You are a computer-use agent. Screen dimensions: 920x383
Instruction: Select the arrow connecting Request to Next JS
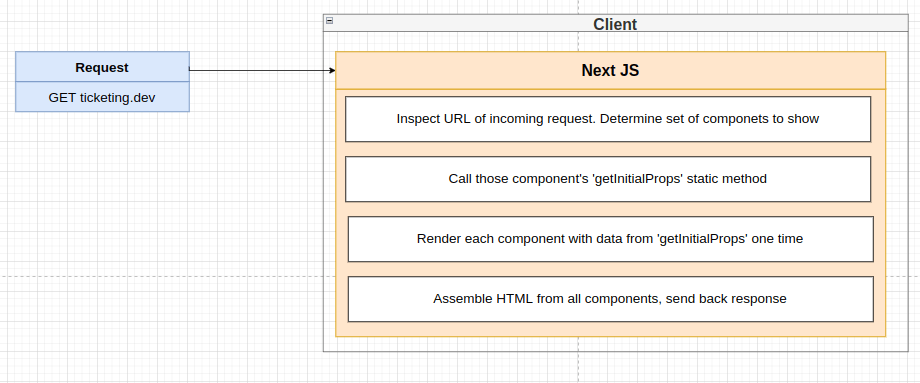pos(262,70)
